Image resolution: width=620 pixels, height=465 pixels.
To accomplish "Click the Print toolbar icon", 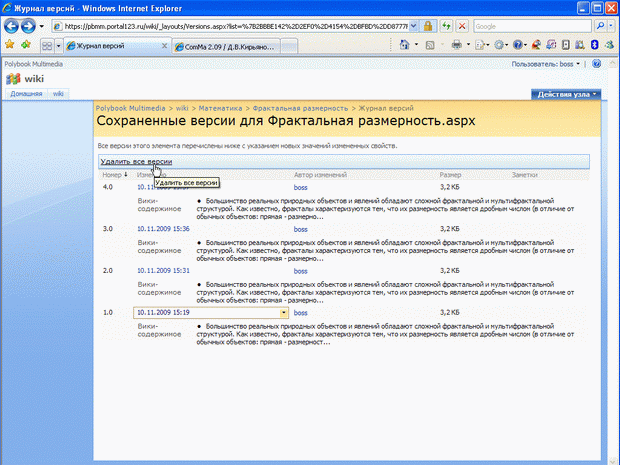I will coord(456,45).
